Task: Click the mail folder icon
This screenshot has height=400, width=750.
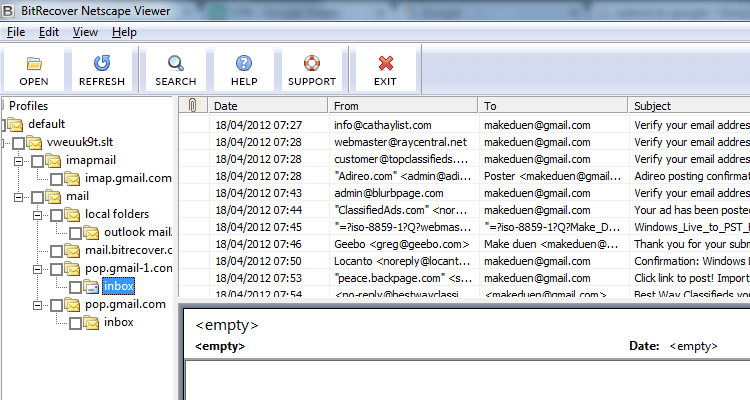Action: [53, 196]
